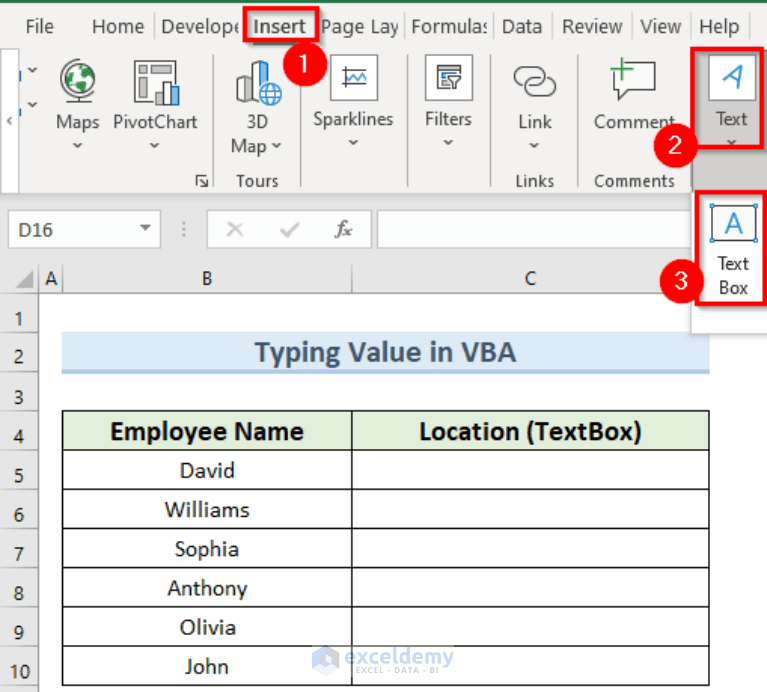The height and width of the screenshot is (692, 767).
Task: Expand the Link dropdown chevron
Action: pos(534,145)
